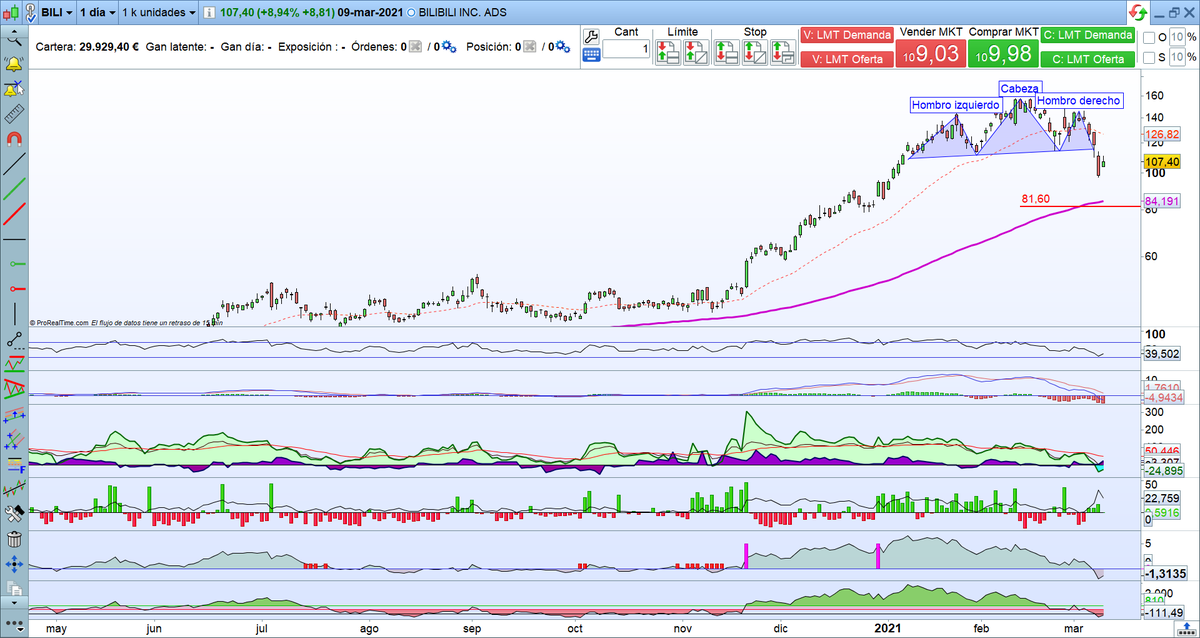1200x638 pixels.
Task: Select the black diagonal line tool
Action: pos(14,164)
